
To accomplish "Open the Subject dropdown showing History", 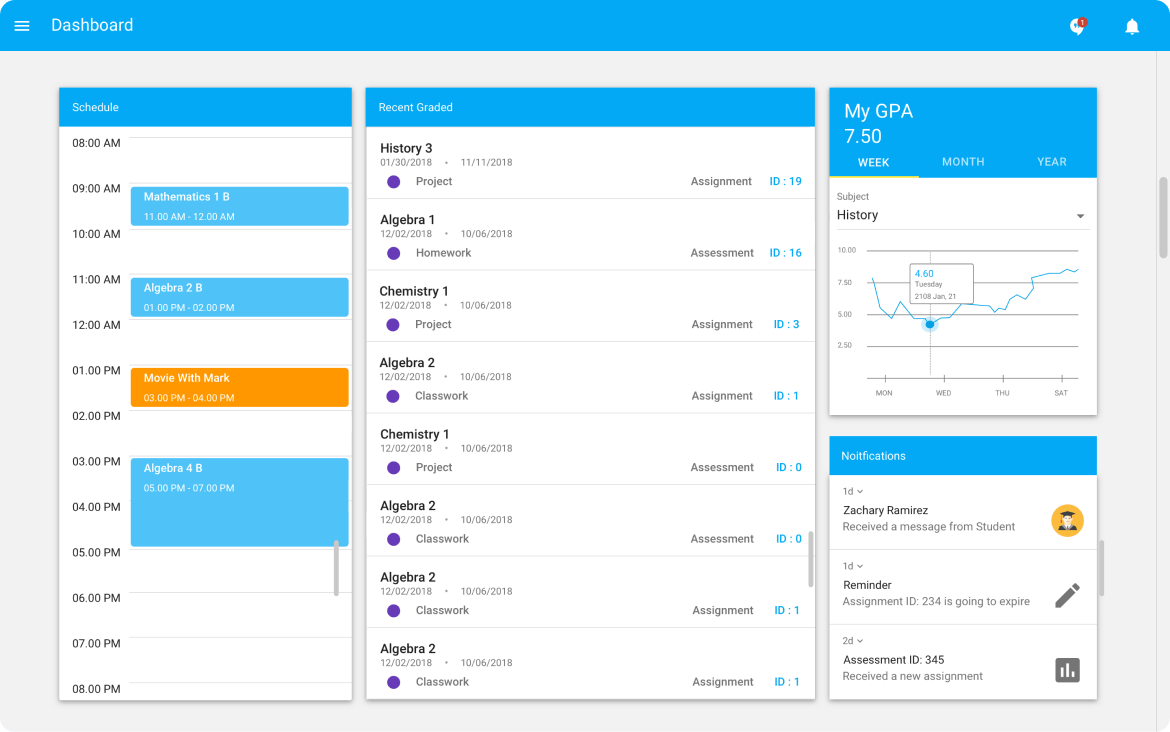I will [x=961, y=215].
